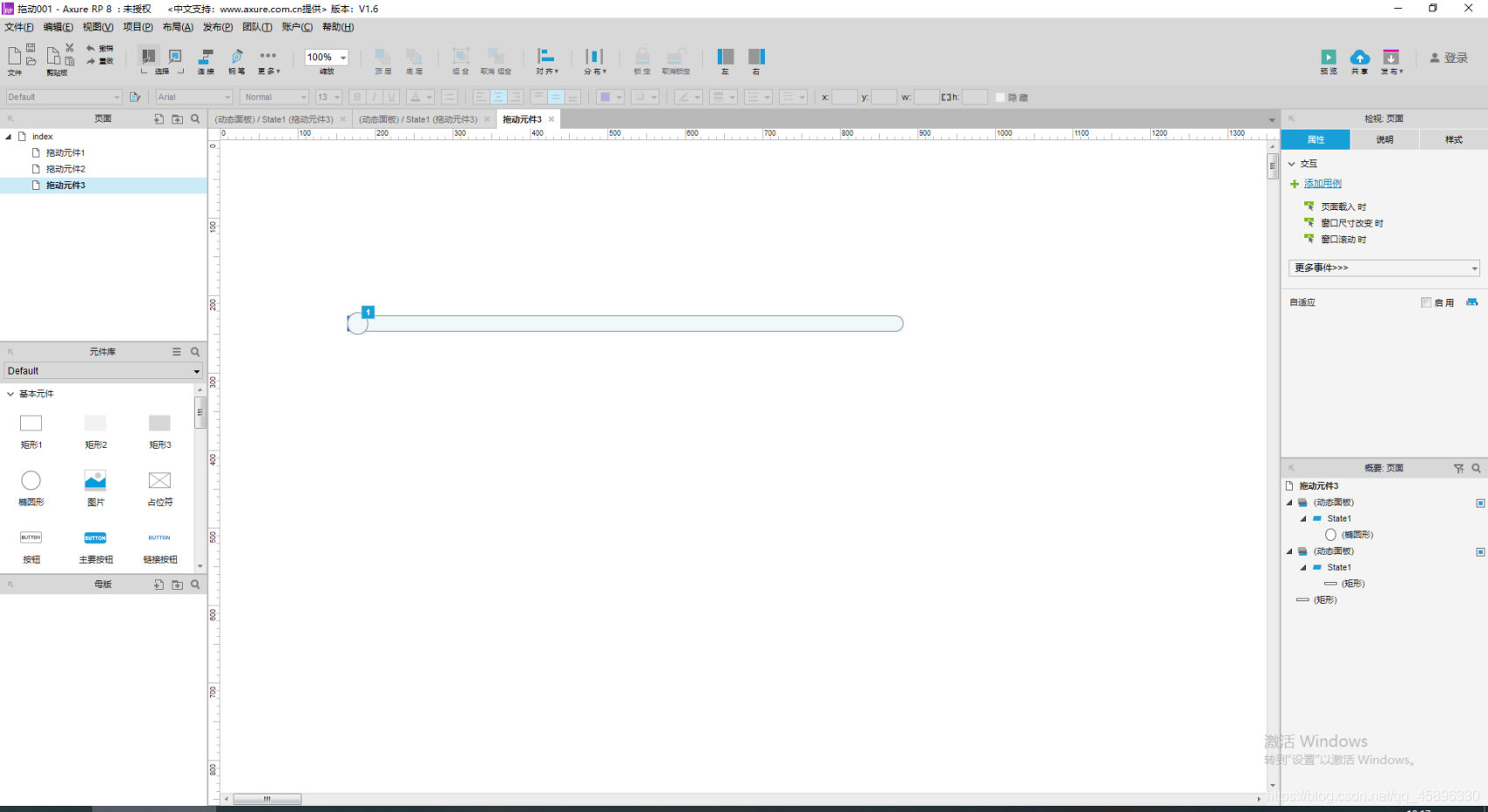
Task: Select the pen (钢笔) tool
Action: coord(236,56)
